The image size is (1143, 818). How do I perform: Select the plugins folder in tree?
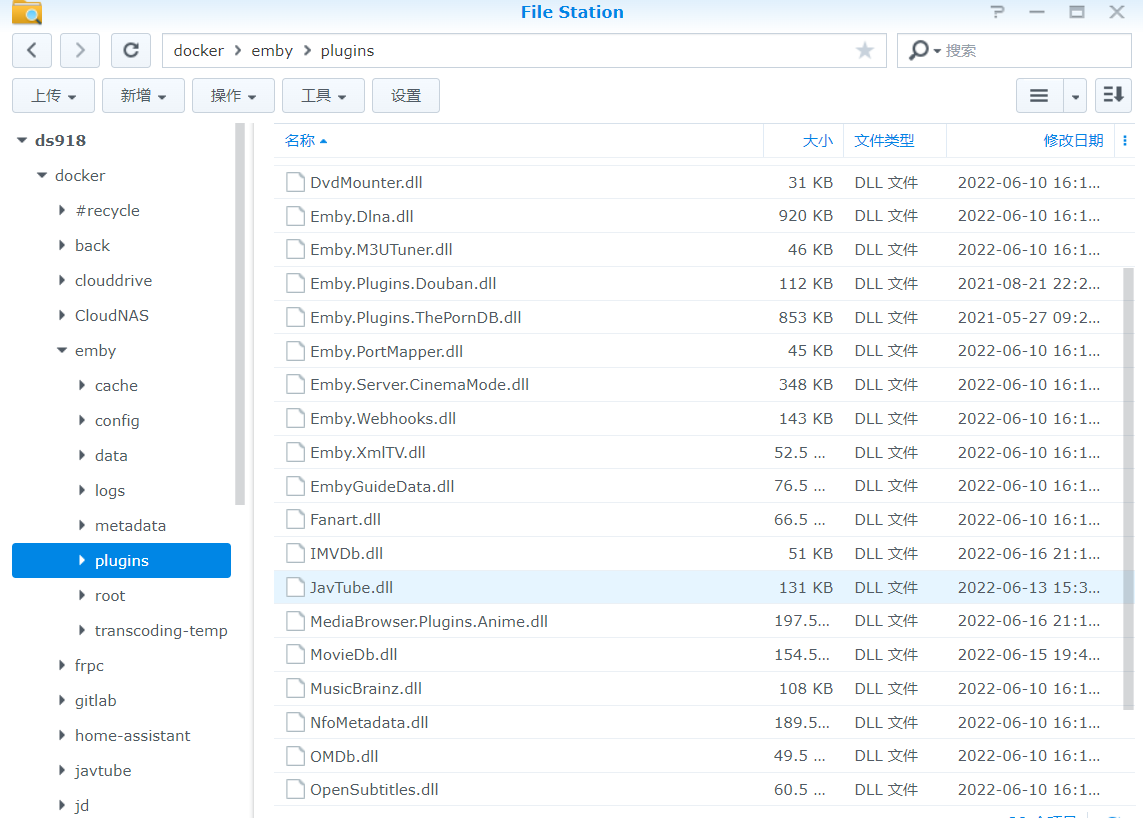click(122, 561)
